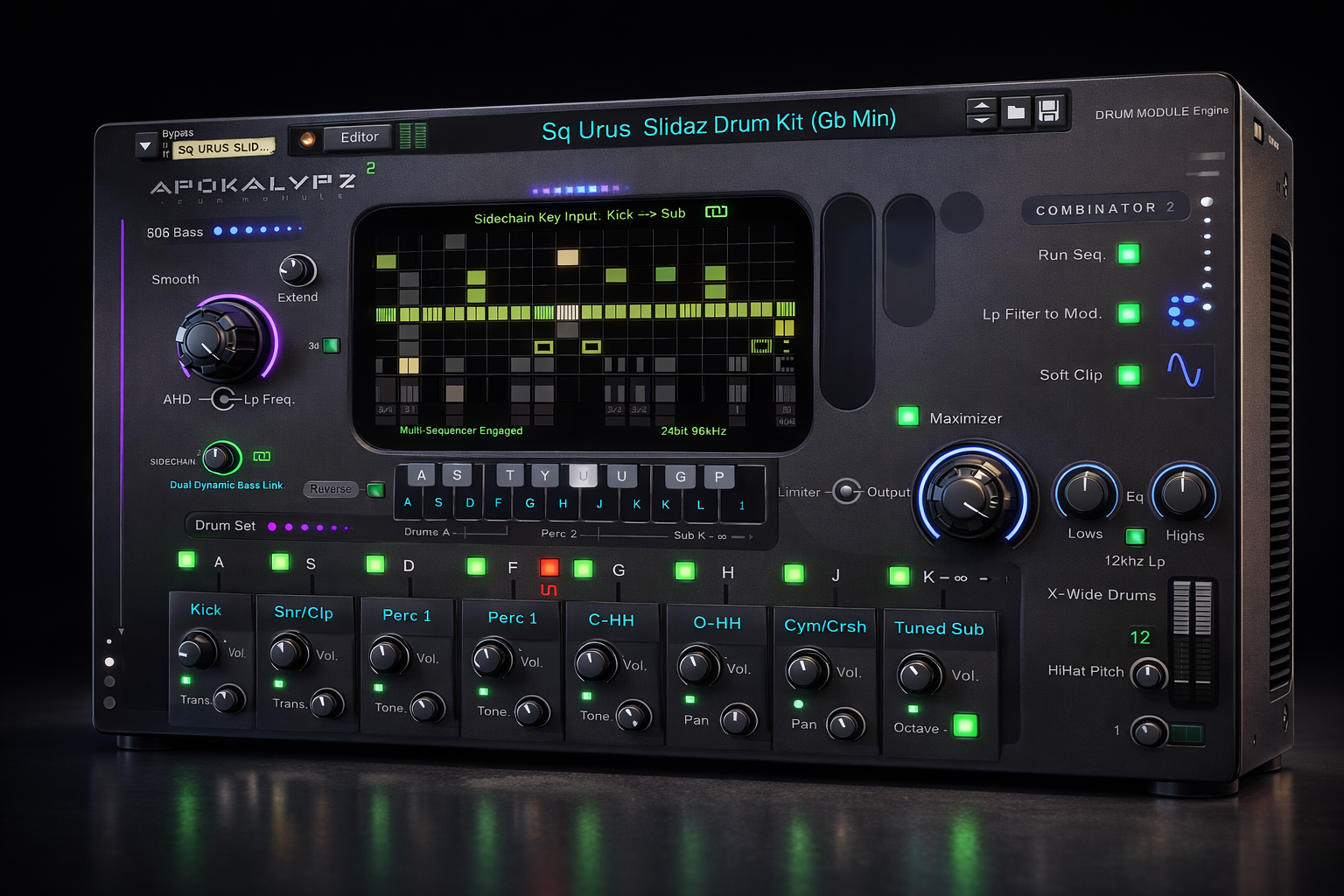Screen dimensions: 1344x896
Task: Click the highlighted U key in keyboard
Action: pos(583,476)
